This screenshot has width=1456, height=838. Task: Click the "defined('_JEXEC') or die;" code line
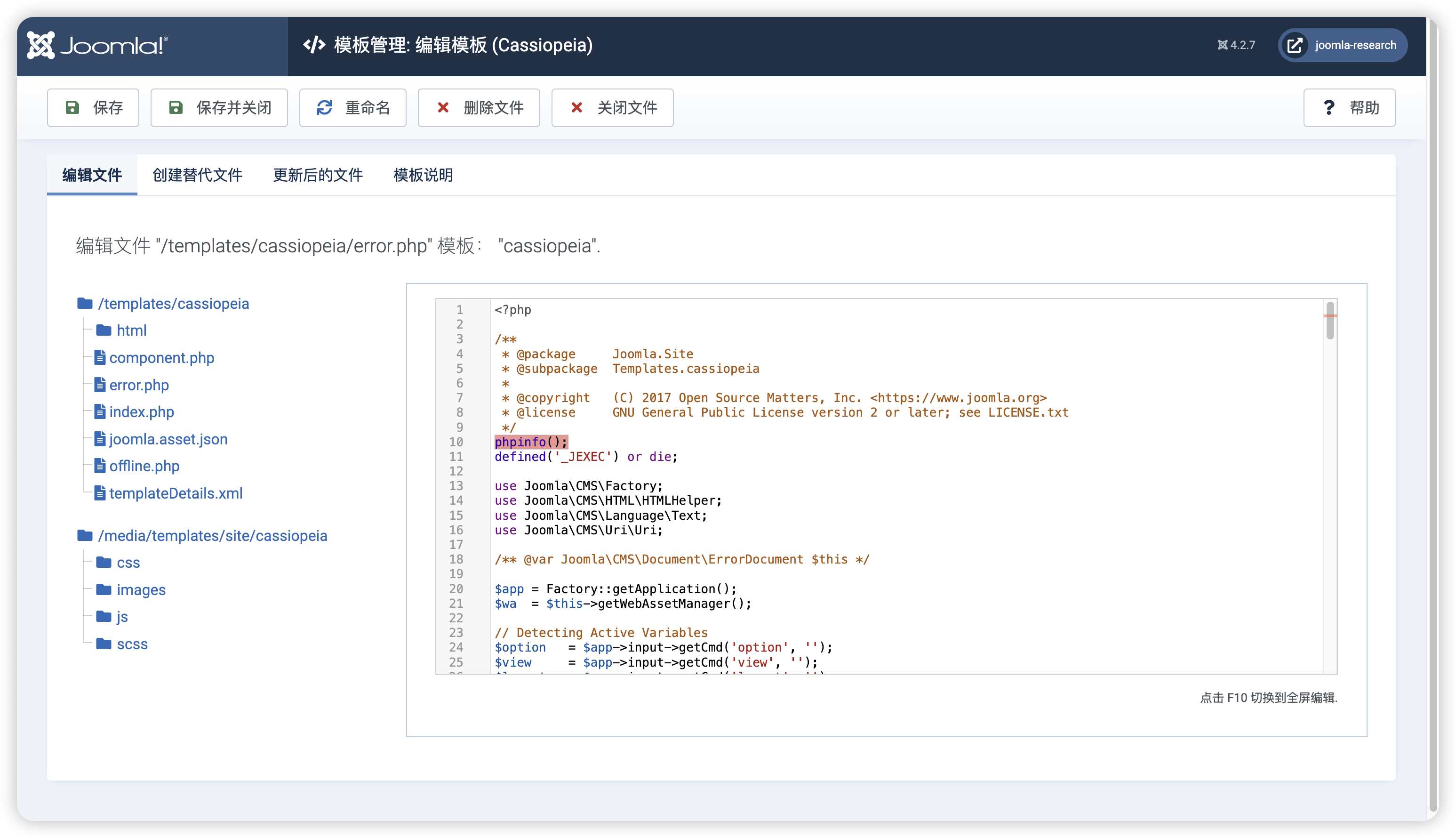click(x=585, y=456)
